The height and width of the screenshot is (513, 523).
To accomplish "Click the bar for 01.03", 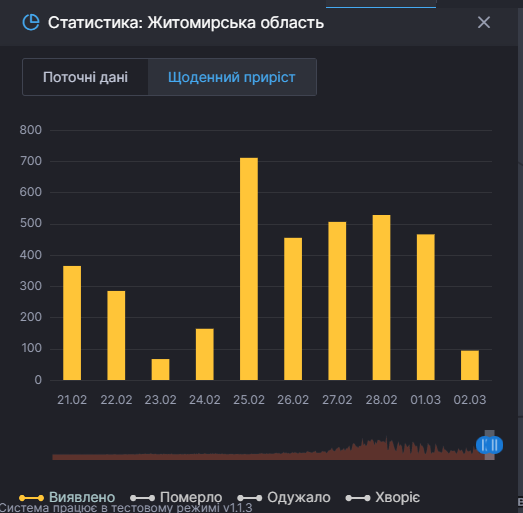I will [426, 307].
